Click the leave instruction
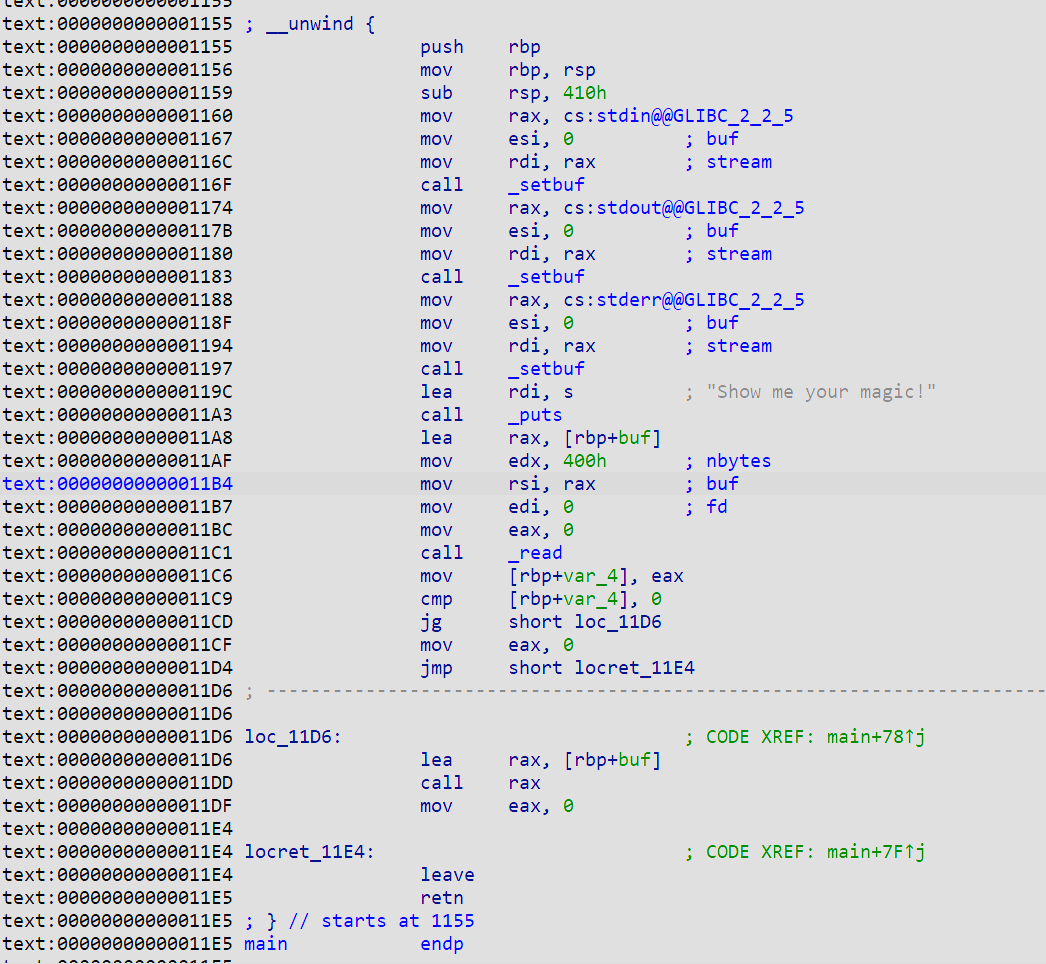 [x=447, y=875]
